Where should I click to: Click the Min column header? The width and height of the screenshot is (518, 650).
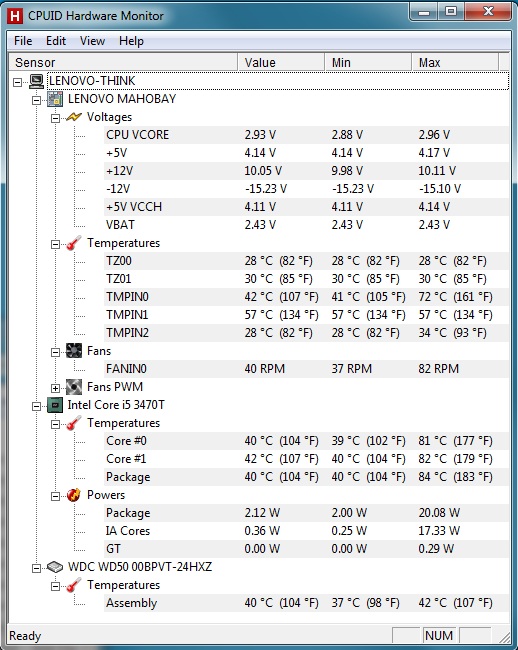coord(368,63)
